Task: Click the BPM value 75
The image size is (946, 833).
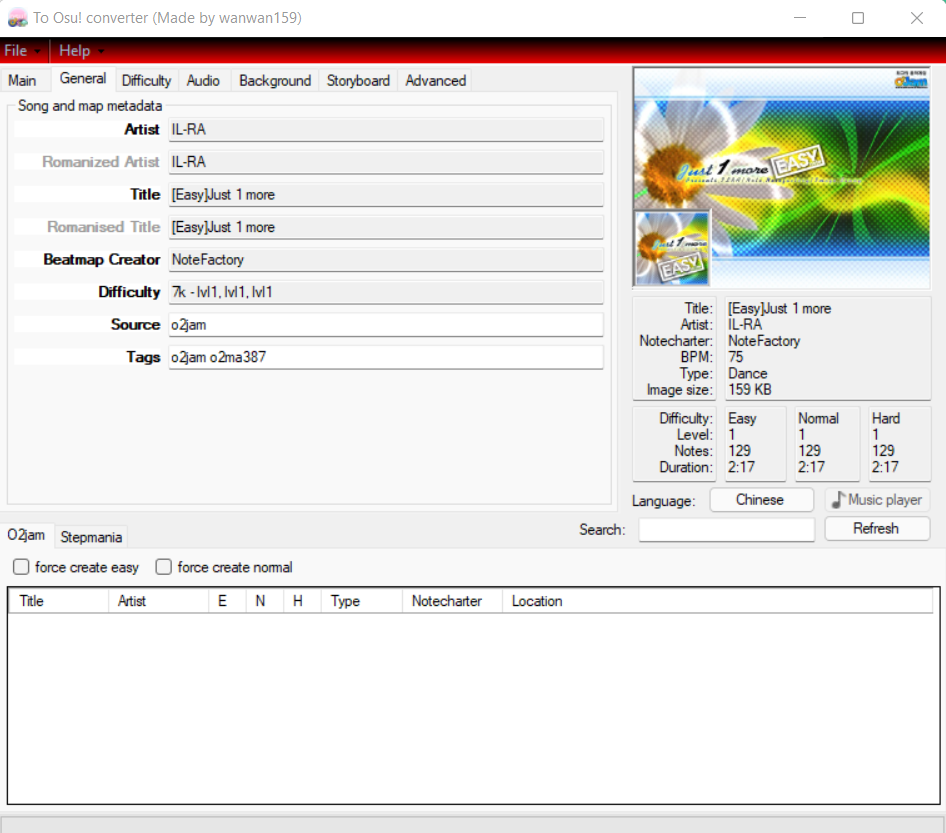Action: click(735, 357)
